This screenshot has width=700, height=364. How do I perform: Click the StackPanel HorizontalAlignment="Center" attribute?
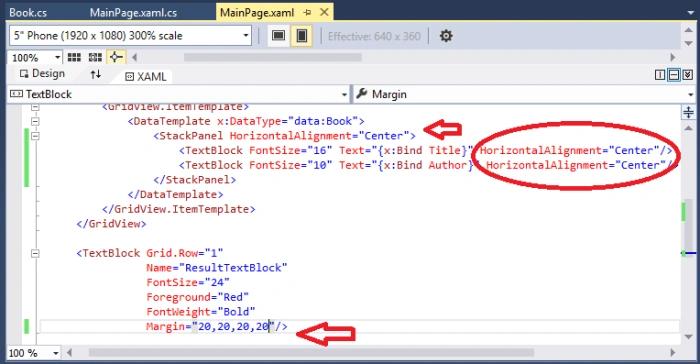pyautogui.click(x=320, y=136)
